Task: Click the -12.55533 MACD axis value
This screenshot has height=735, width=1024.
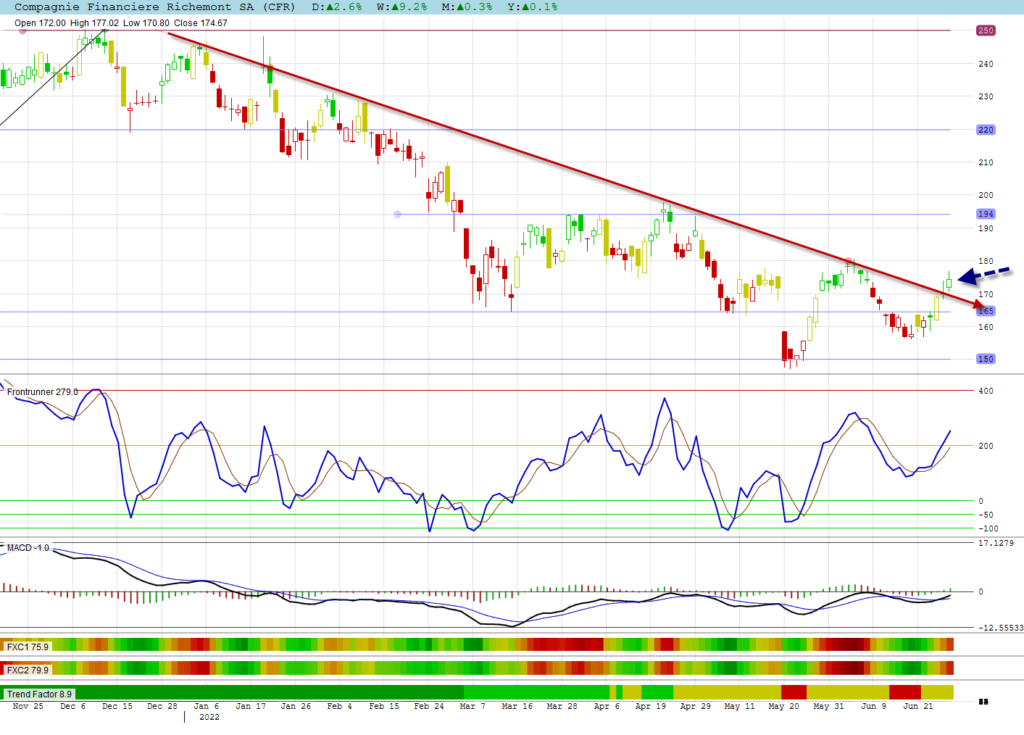Action: click(x=1000, y=628)
